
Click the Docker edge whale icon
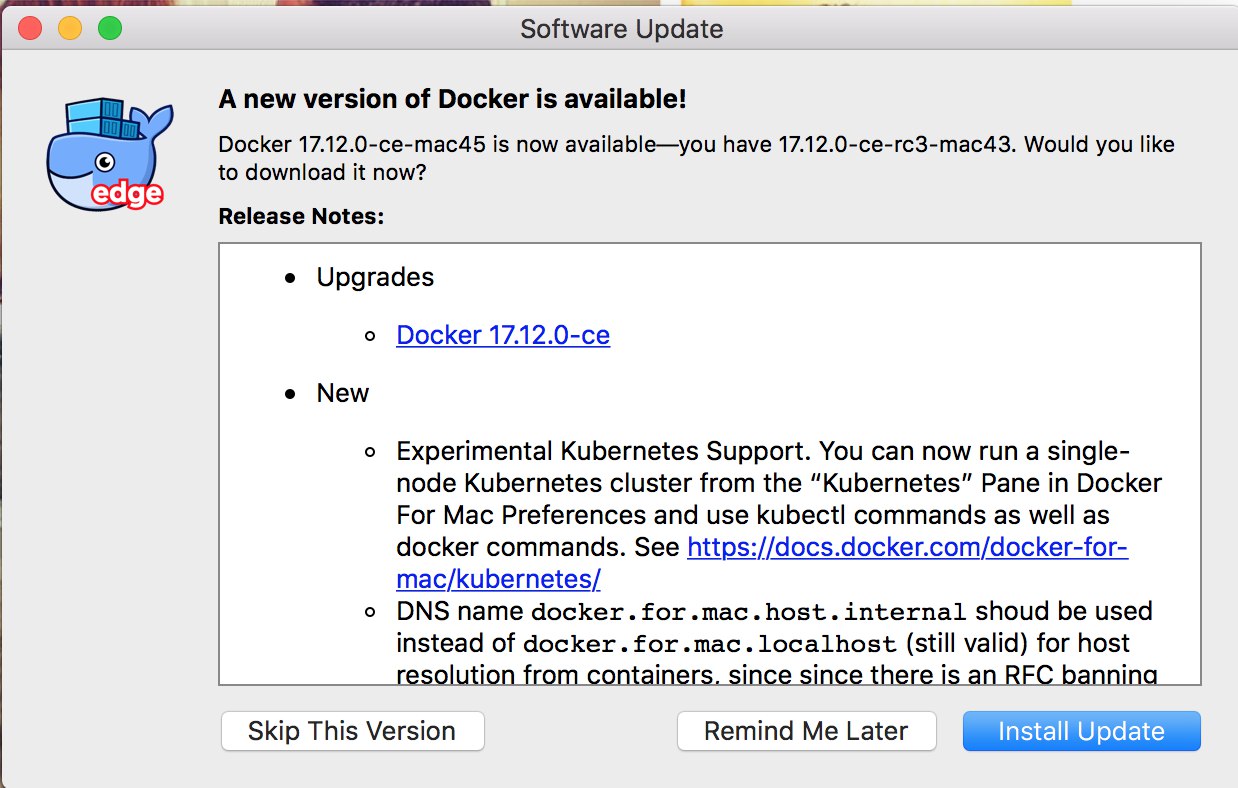[x=104, y=154]
